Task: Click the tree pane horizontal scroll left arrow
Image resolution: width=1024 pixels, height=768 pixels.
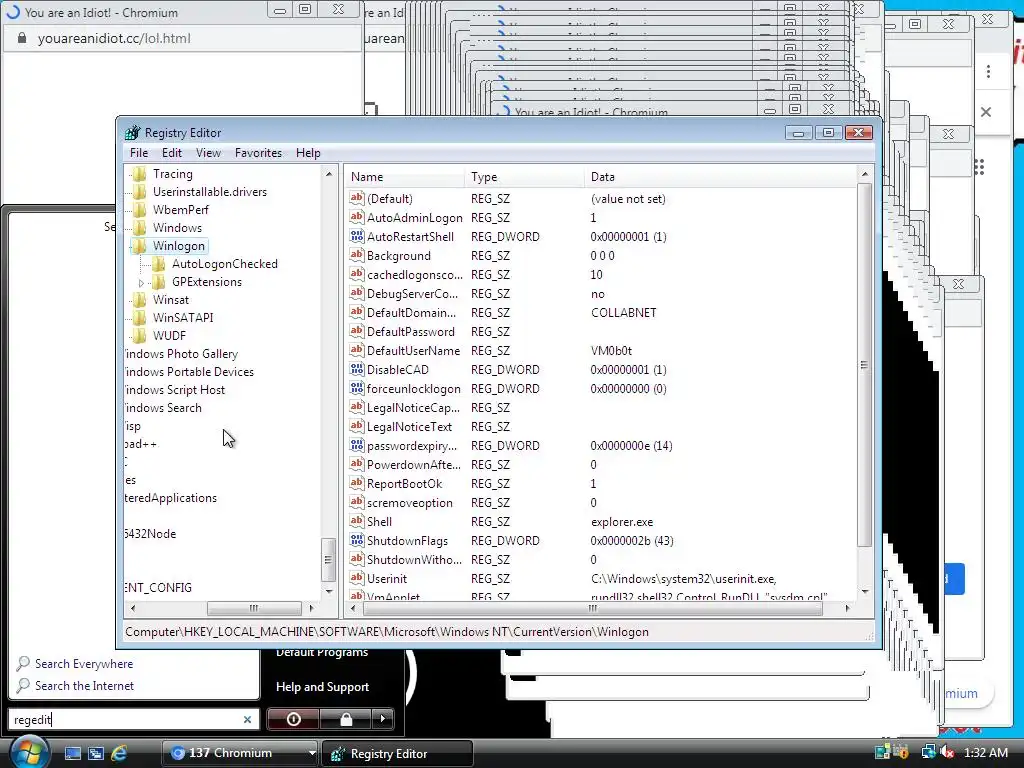Action: coord(133,608)
